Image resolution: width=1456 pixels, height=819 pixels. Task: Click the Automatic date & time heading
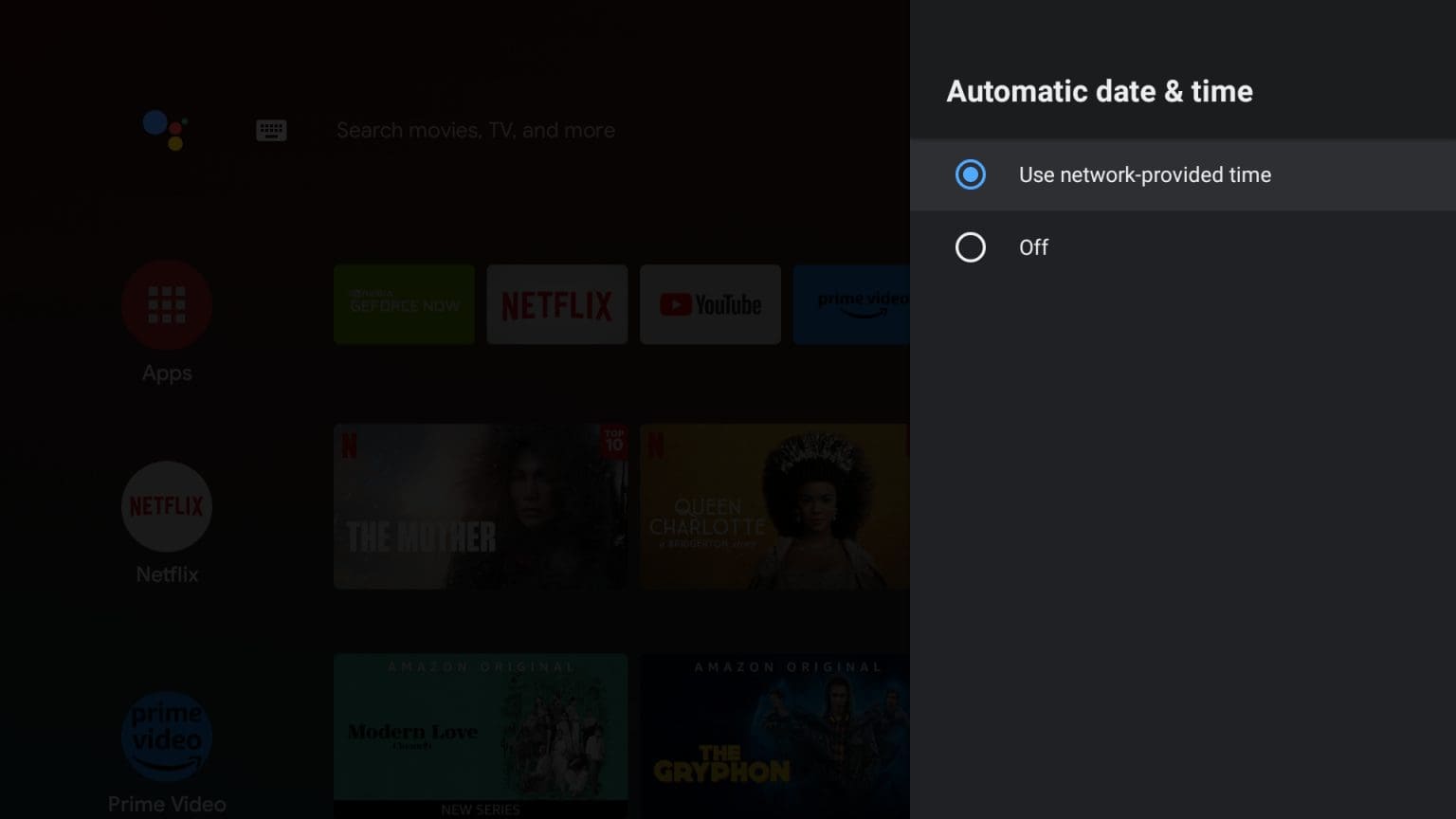tap(1100, 91)
